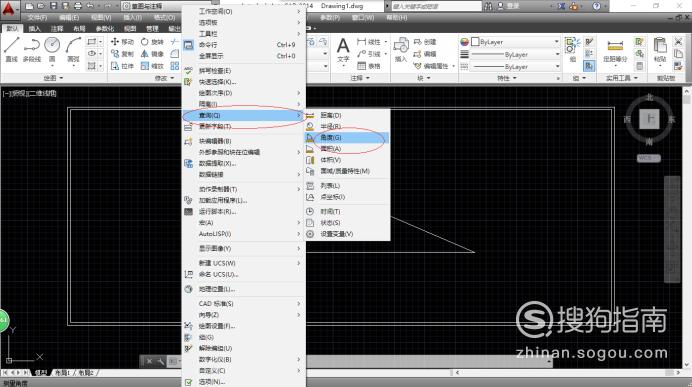Screen dimensions: 692x387
Task: Choose Angle (角度 G) in Inquiry submenu
Action: pyautogui.click(x=347, y=138)
